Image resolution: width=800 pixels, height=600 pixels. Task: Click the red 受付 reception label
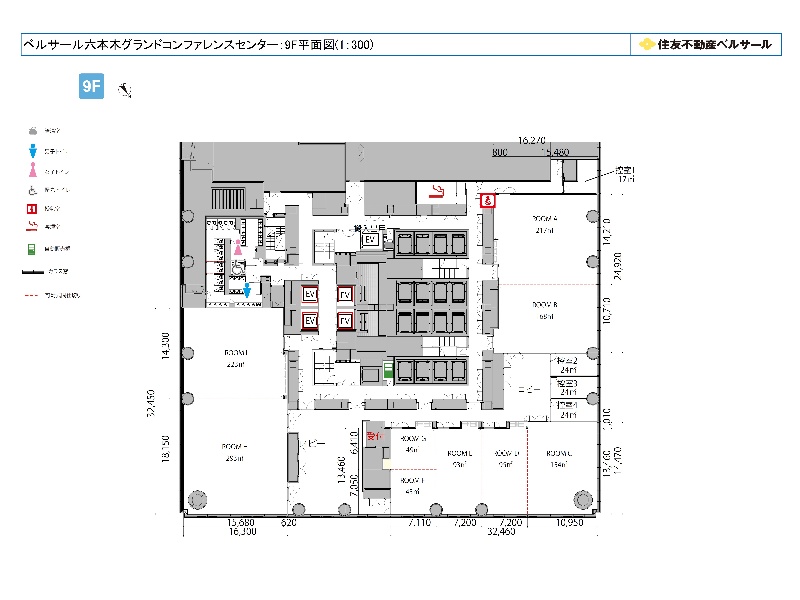(x=374, y=436)
